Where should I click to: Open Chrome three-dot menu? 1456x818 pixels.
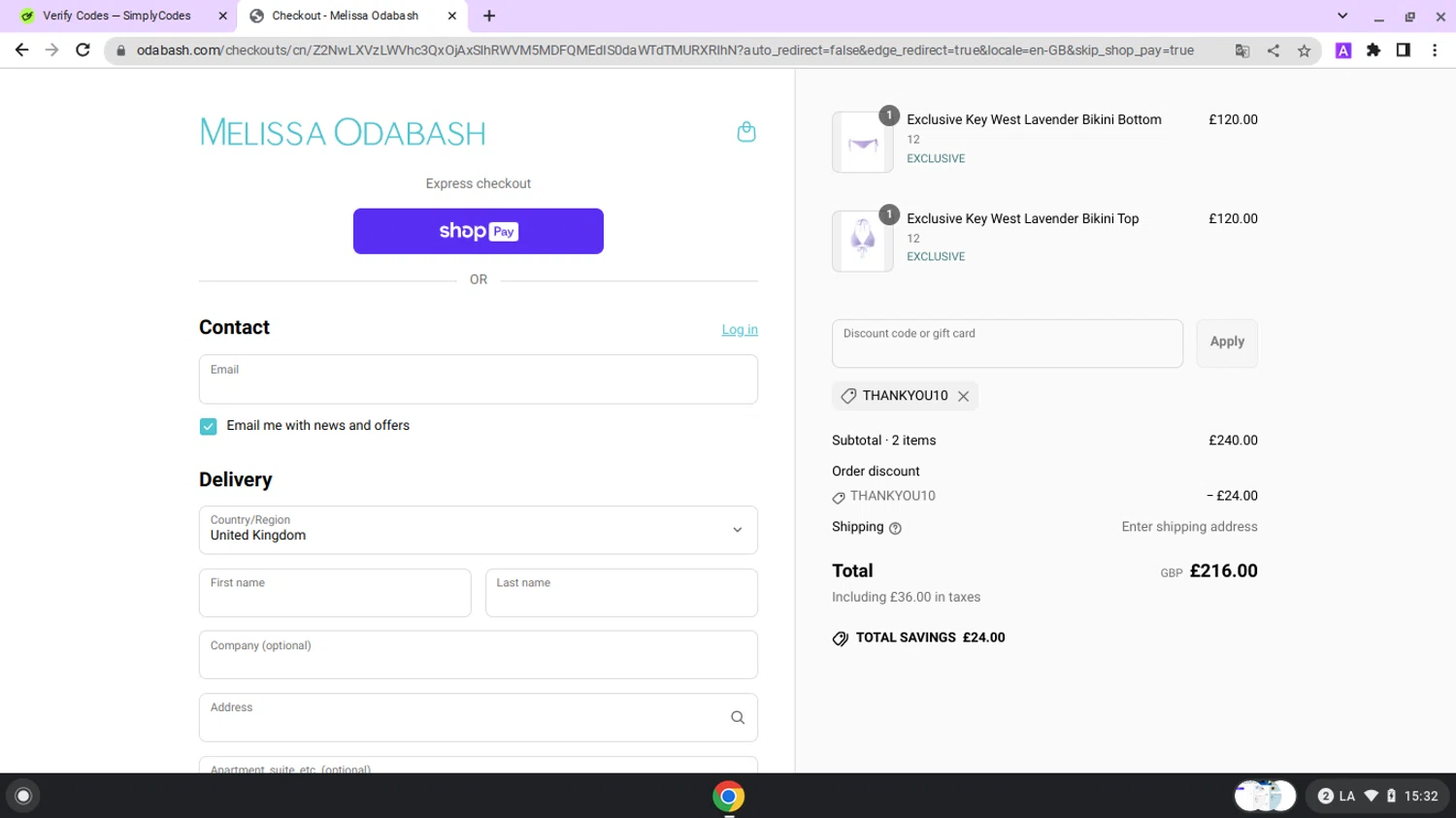(1435, 50)
